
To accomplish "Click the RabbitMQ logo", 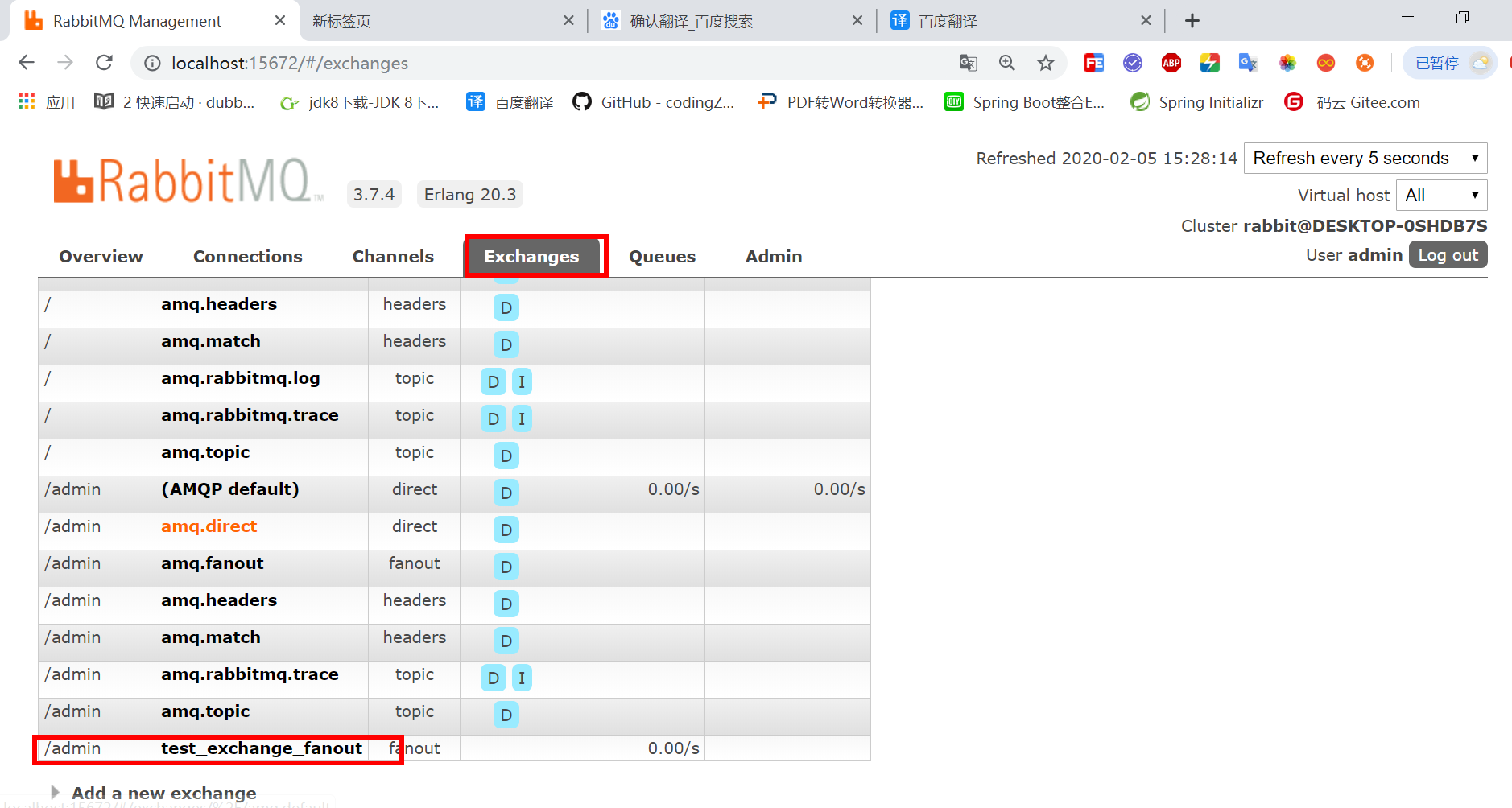I will coord(188,180).
